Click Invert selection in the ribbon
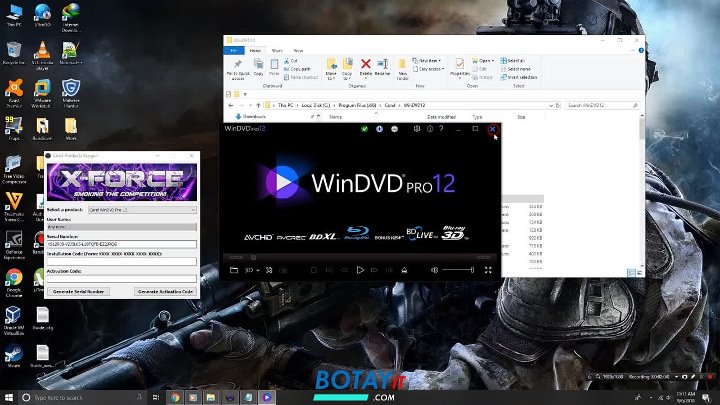The width and height of the screenshot is (720, 405). pos(518,77)
